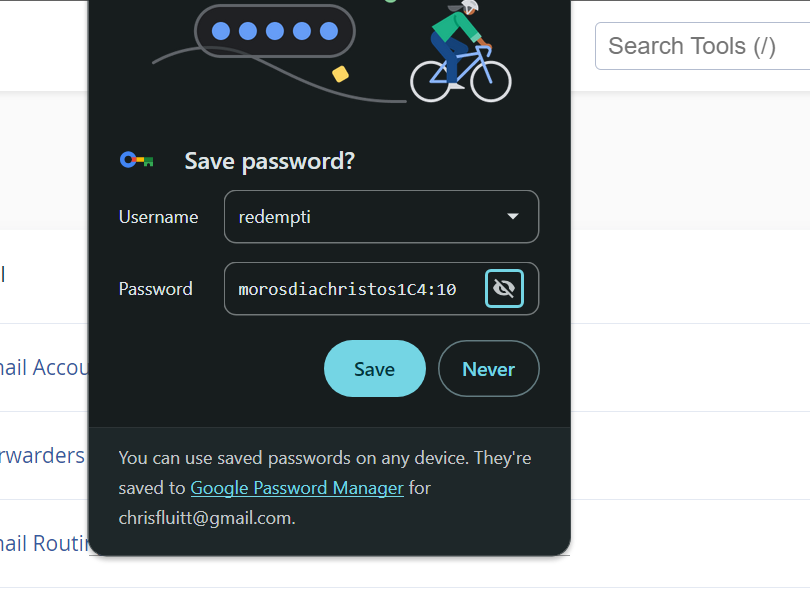Open the Google Password Manager link
The width and height of the screenshot is (810, 612).
pyautogui.click(x=297, y=488)
